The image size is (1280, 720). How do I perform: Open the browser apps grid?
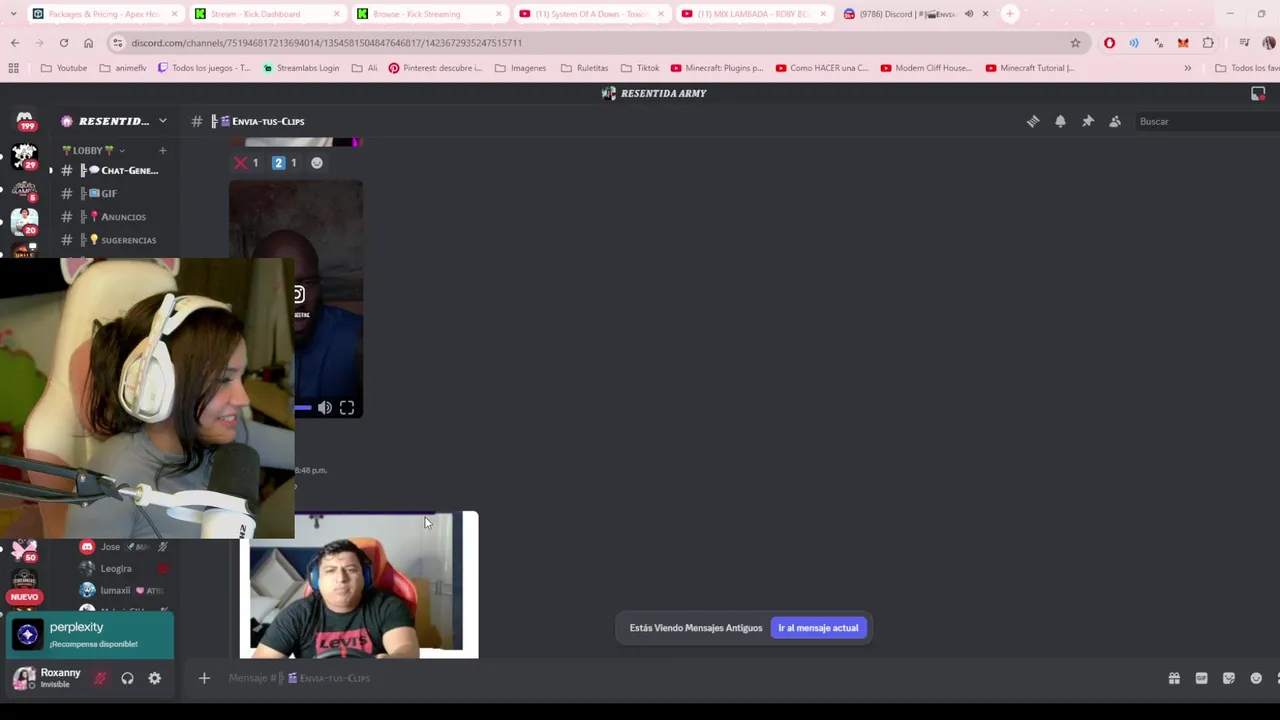pyautogui.click(x=14, y=68)
